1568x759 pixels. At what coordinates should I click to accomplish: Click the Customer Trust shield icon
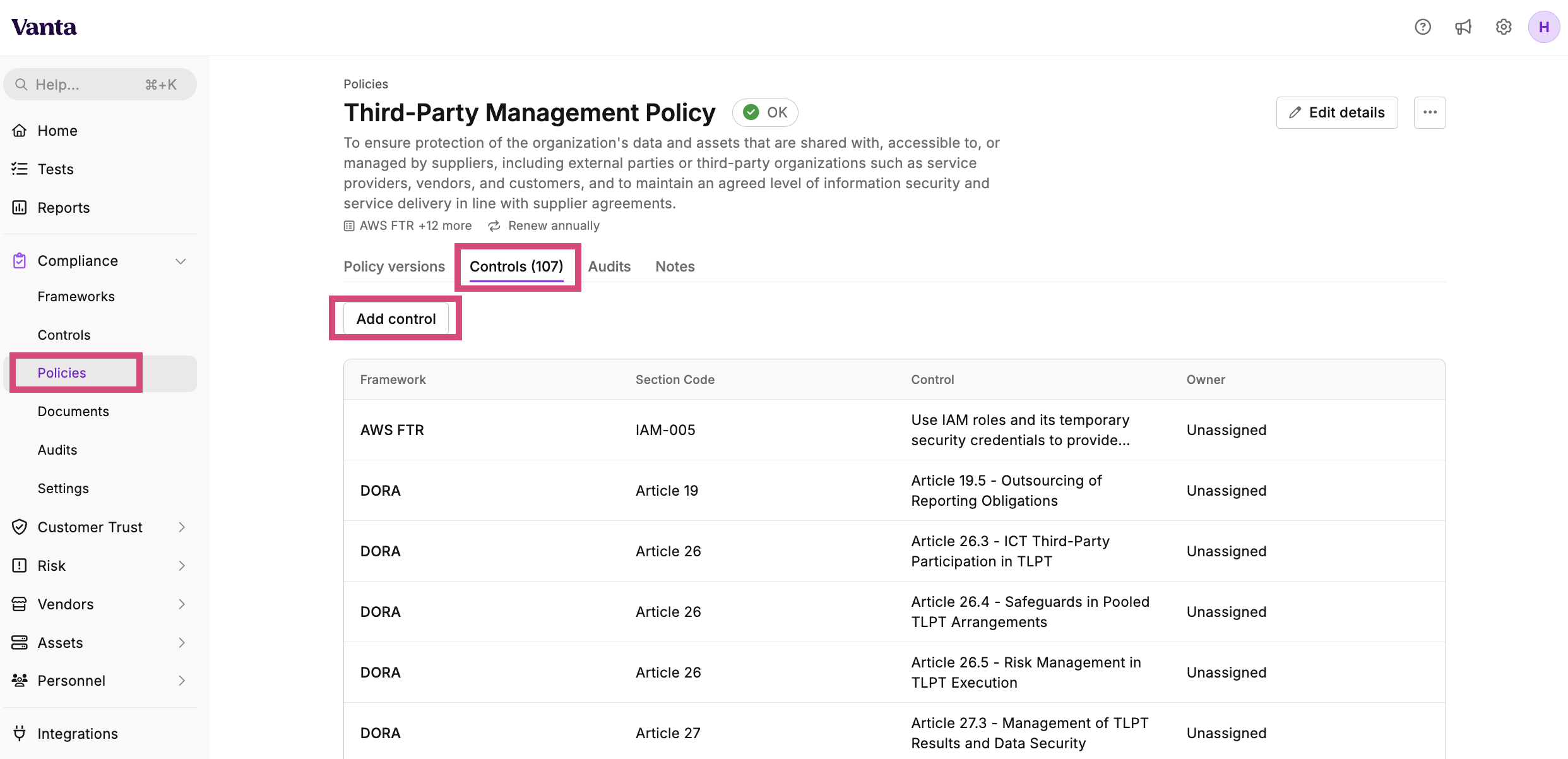pos(20,527)
